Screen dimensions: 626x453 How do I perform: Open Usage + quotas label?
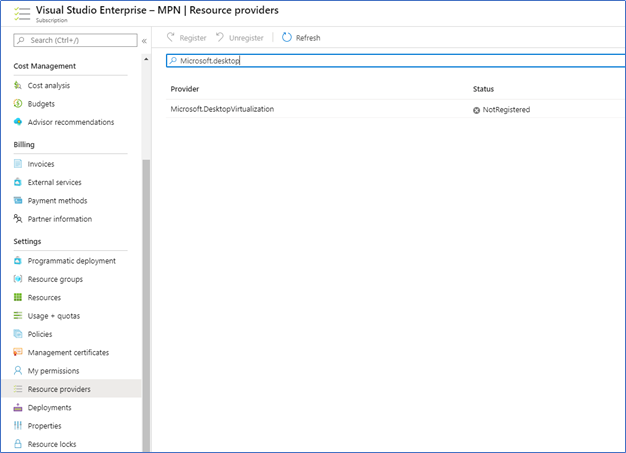[53, 316]
